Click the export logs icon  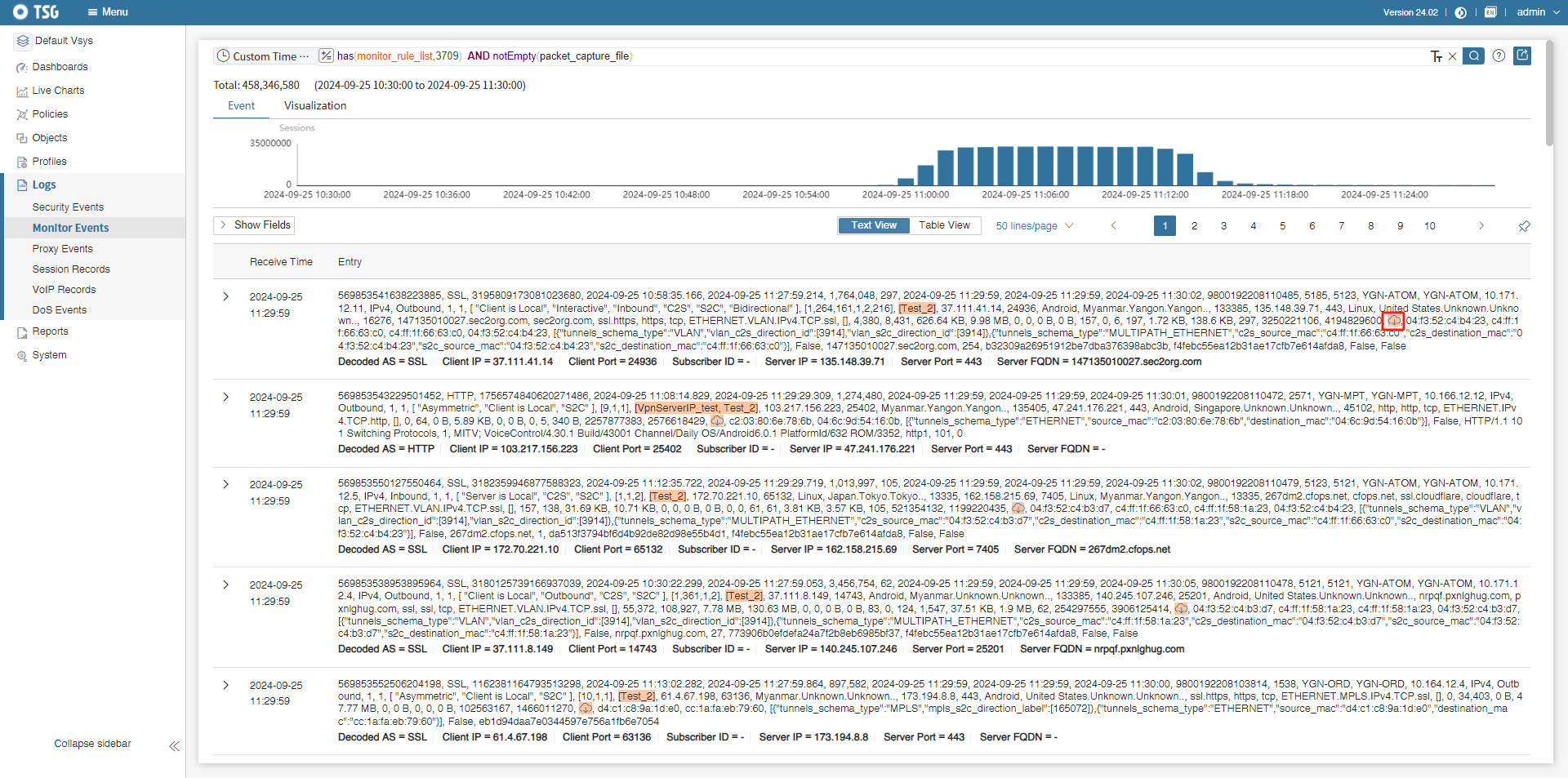pyautogui.click(x=1522, y=56)
